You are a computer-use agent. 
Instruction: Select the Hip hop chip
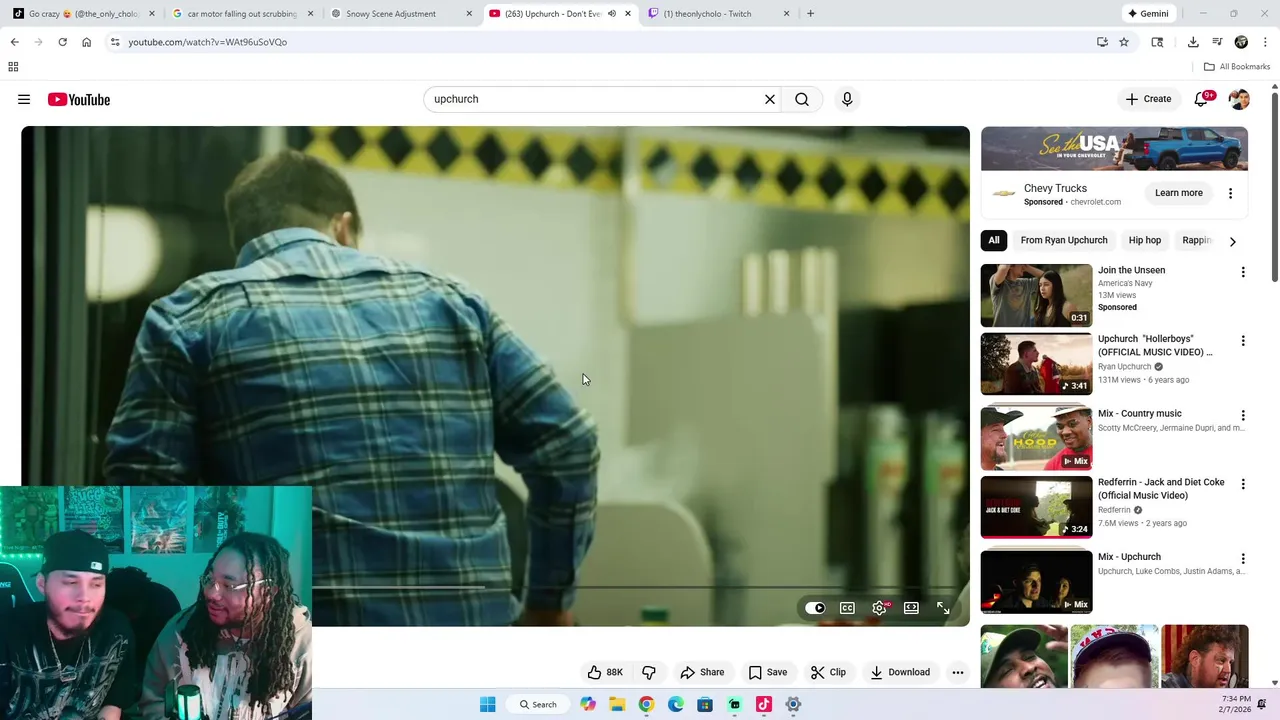[x=1145, y=240]
